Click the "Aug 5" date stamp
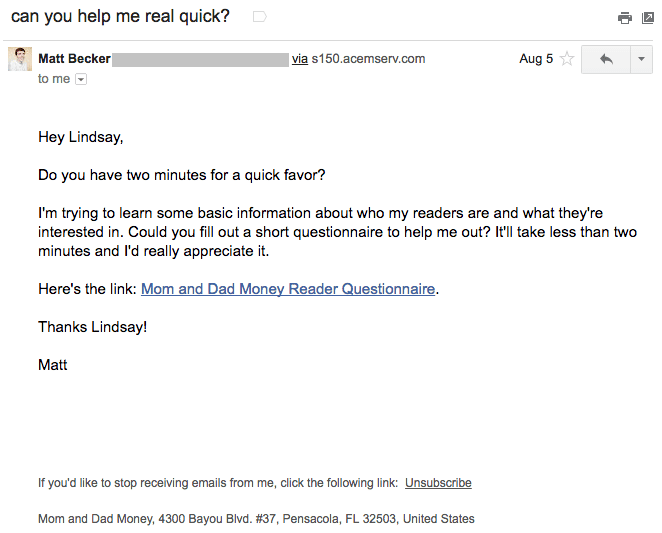Image resolution: width=662 pixels, height=533 pixels. 536,59
